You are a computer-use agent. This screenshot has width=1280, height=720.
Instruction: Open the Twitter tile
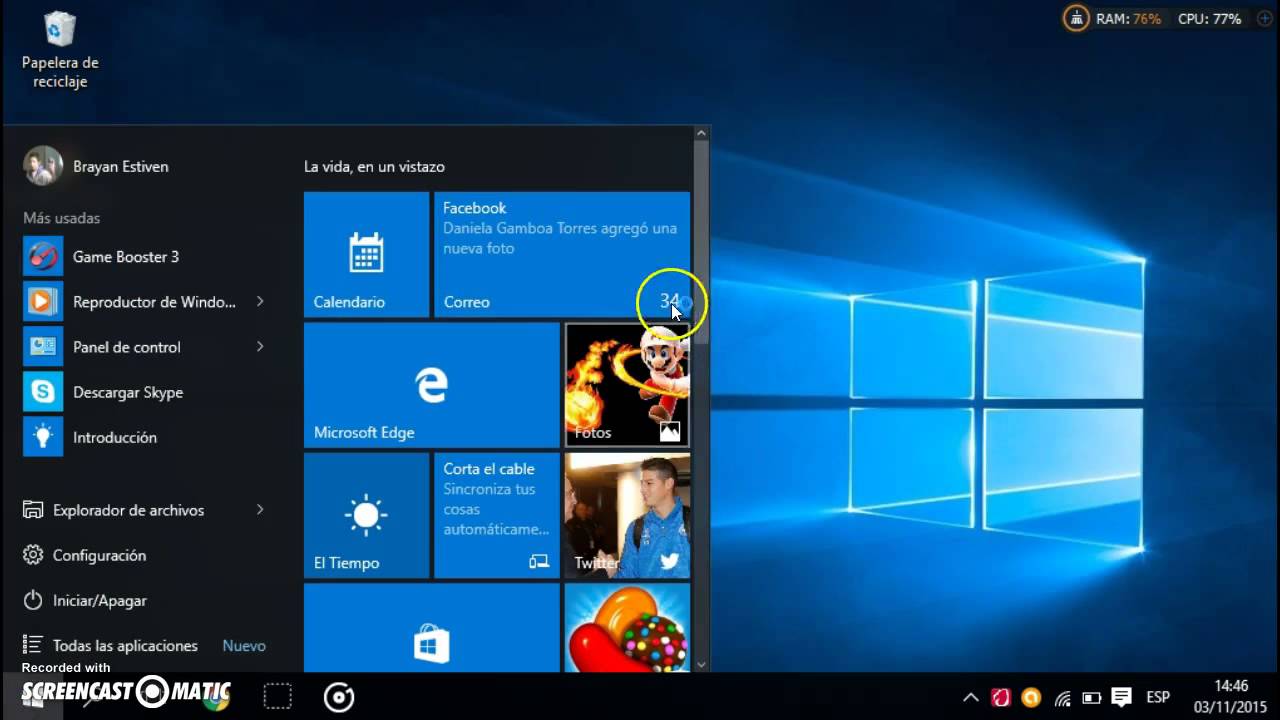click(x=627, y=516)
